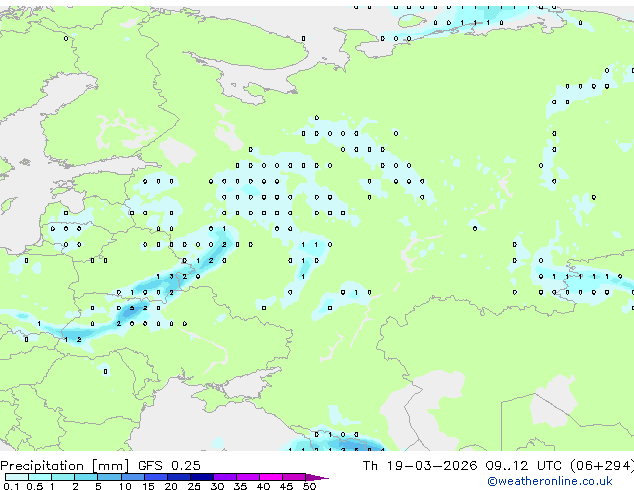
Task: Select the 40–45 mm magenta legend swatch
Action: coord(271,477)
